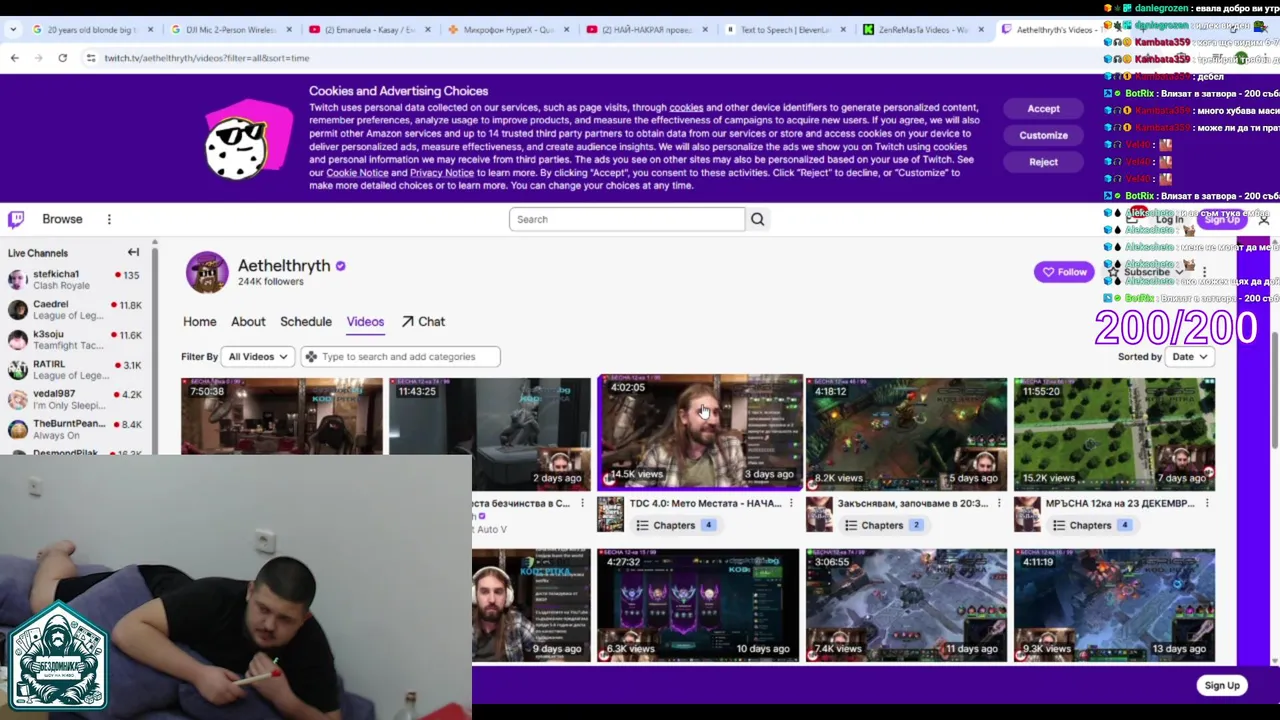1280x720 pixels.
Task: Click the verified badge next to Aethelthryth
Action: (341, 266)
